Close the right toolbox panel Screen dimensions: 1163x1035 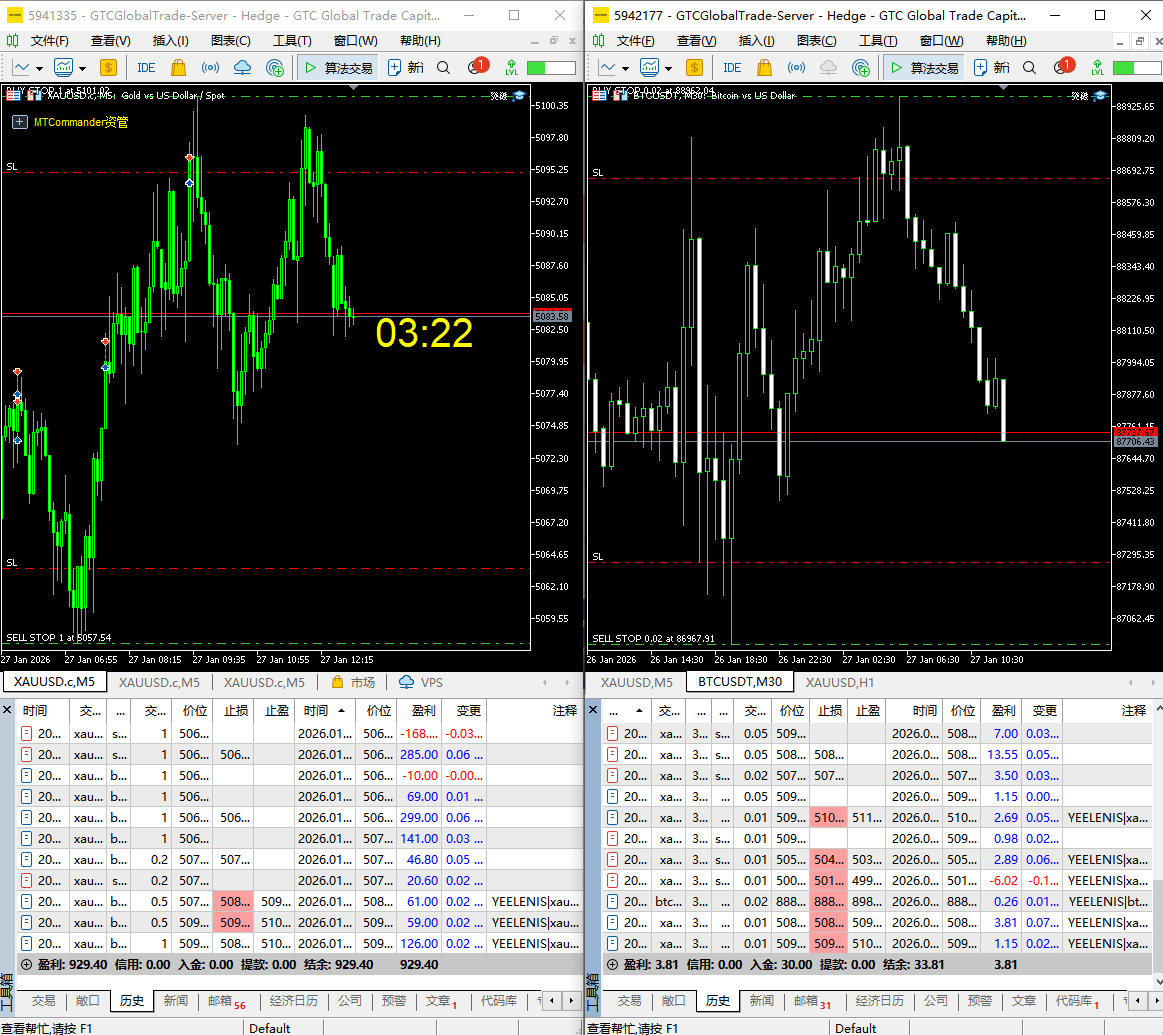[593, 710]
